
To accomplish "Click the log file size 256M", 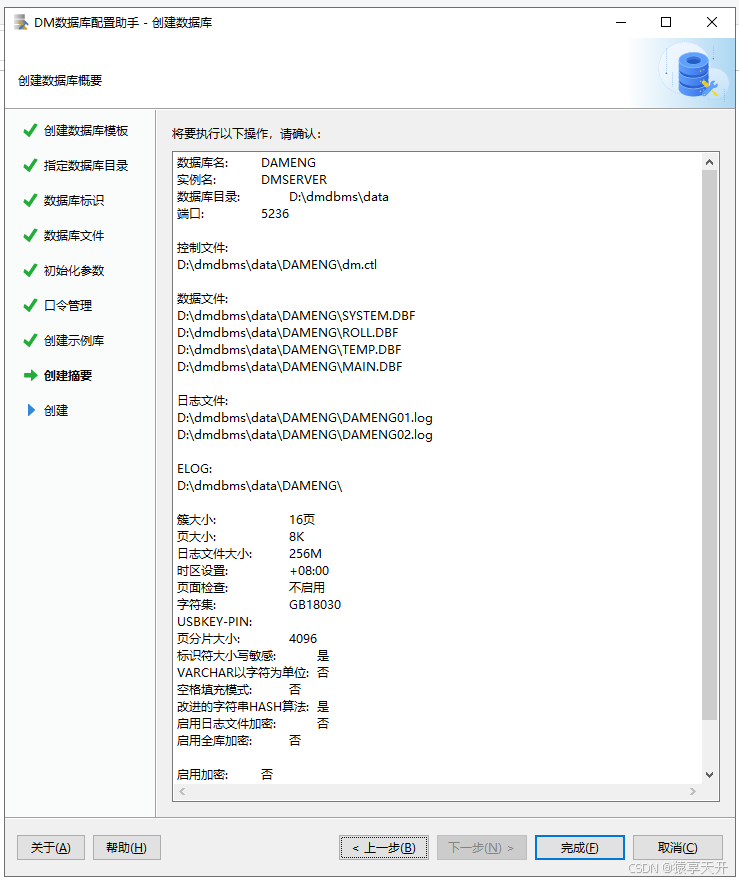I will (305, 553).
